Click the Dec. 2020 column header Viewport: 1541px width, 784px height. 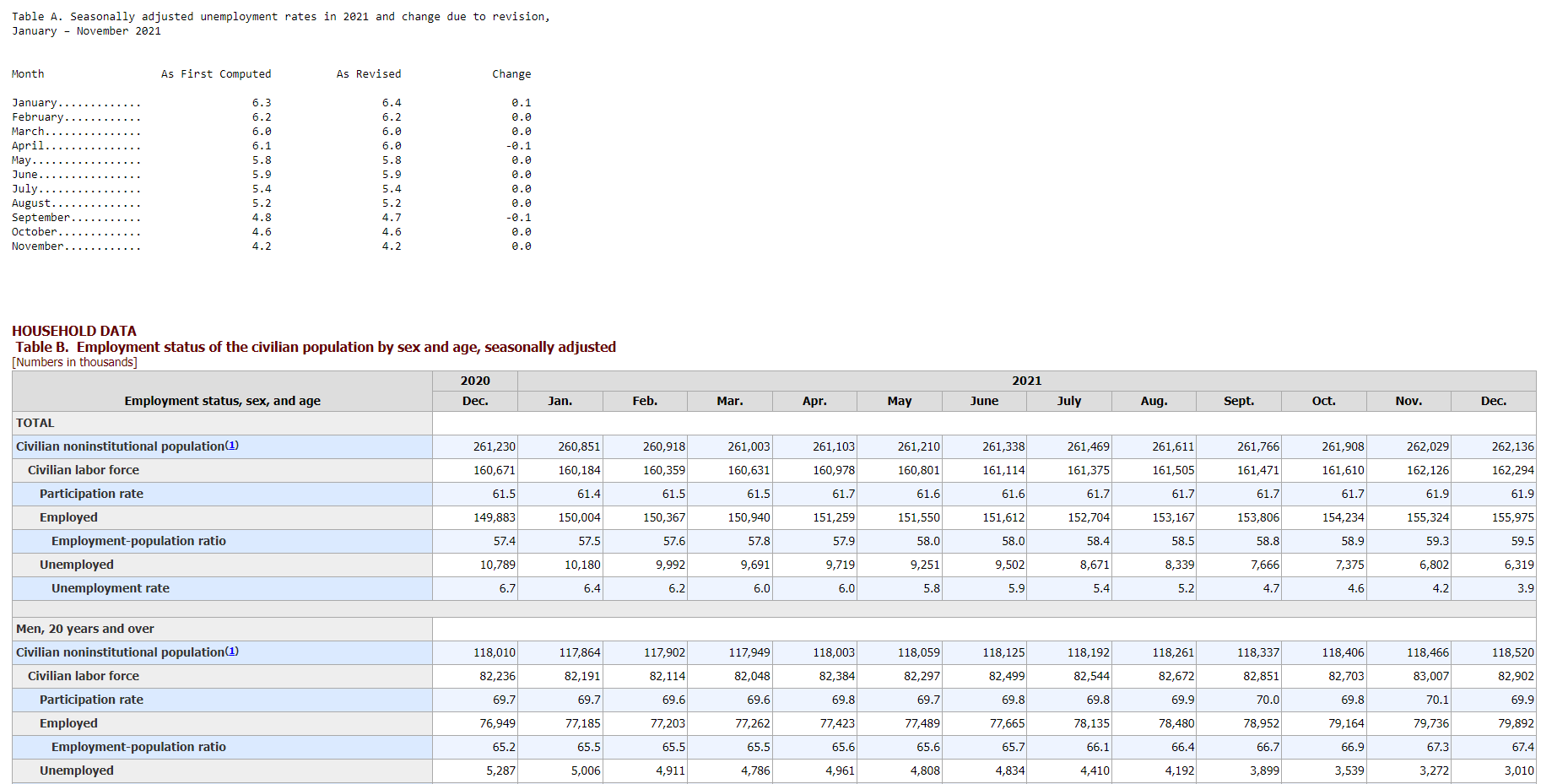click(x=474, y=401)
